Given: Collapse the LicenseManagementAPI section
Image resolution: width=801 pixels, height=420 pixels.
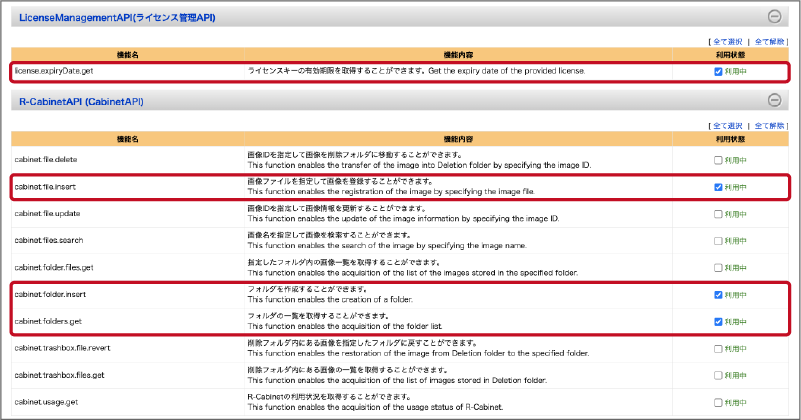Looking at the screenshot, I should [774, 16].
